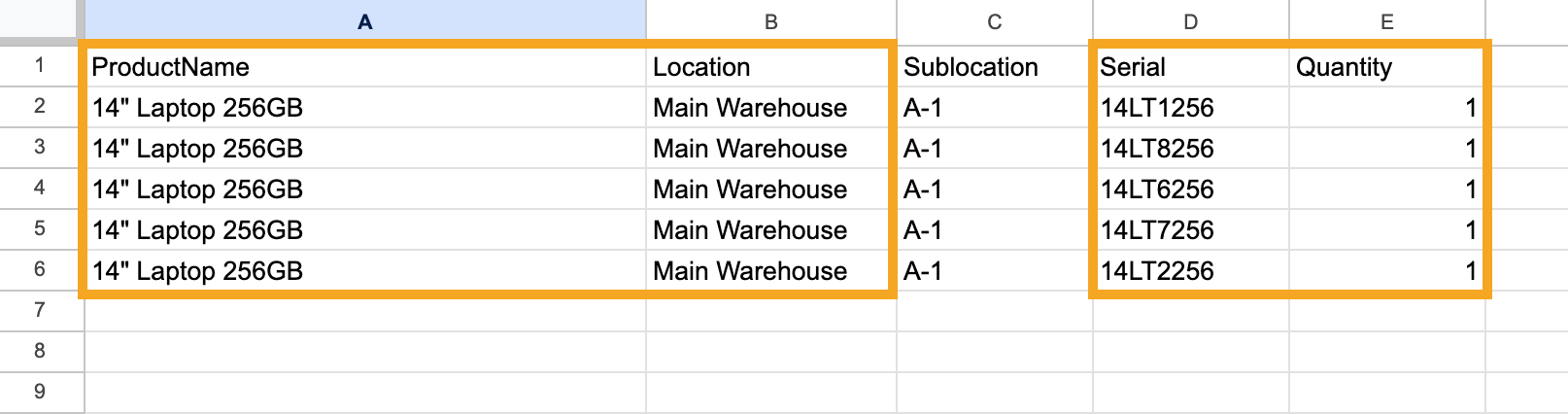This screenshot has width=1568, height=414.
Task: Click the ProductName header cell
Action: click(365, 67)
